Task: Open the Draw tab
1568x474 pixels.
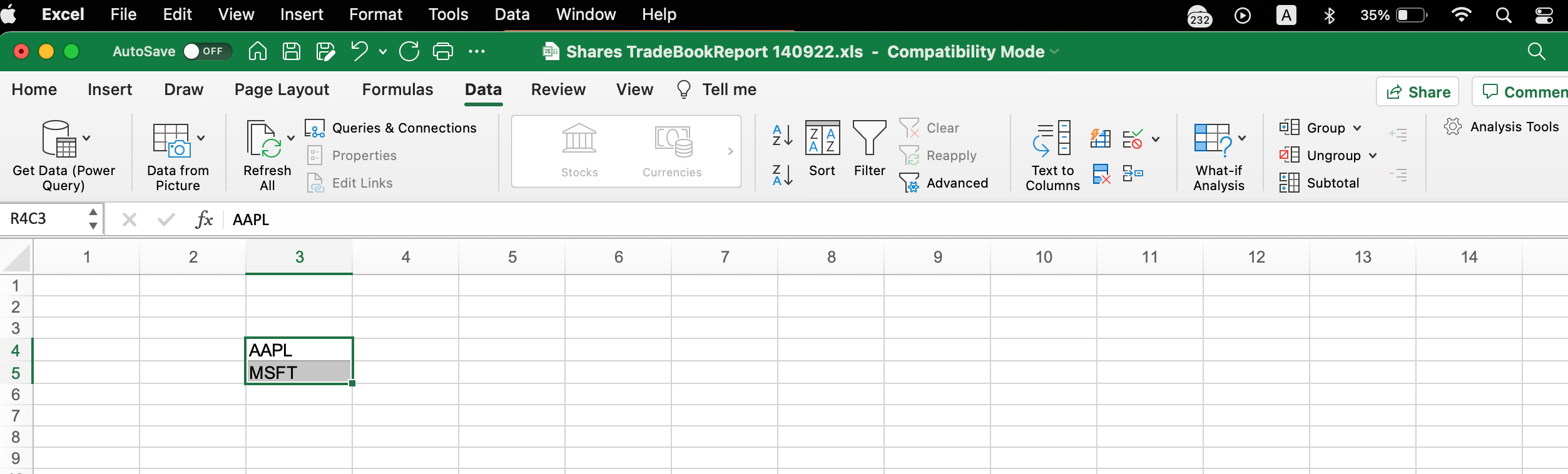Action: 183,89
